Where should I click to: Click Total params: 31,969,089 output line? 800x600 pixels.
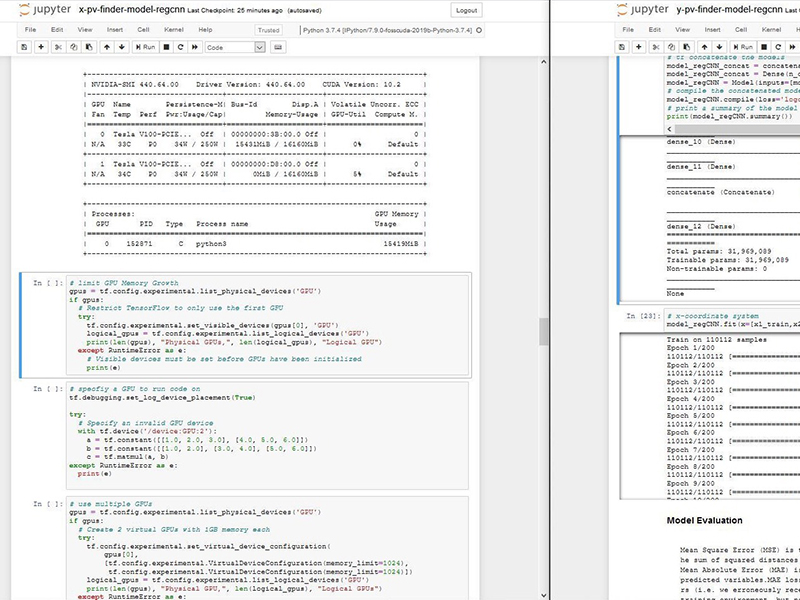[x=719, y=252]
